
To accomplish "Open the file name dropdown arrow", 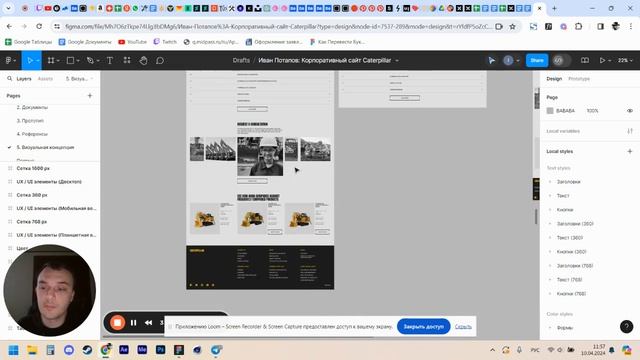I will coord(397,60).
